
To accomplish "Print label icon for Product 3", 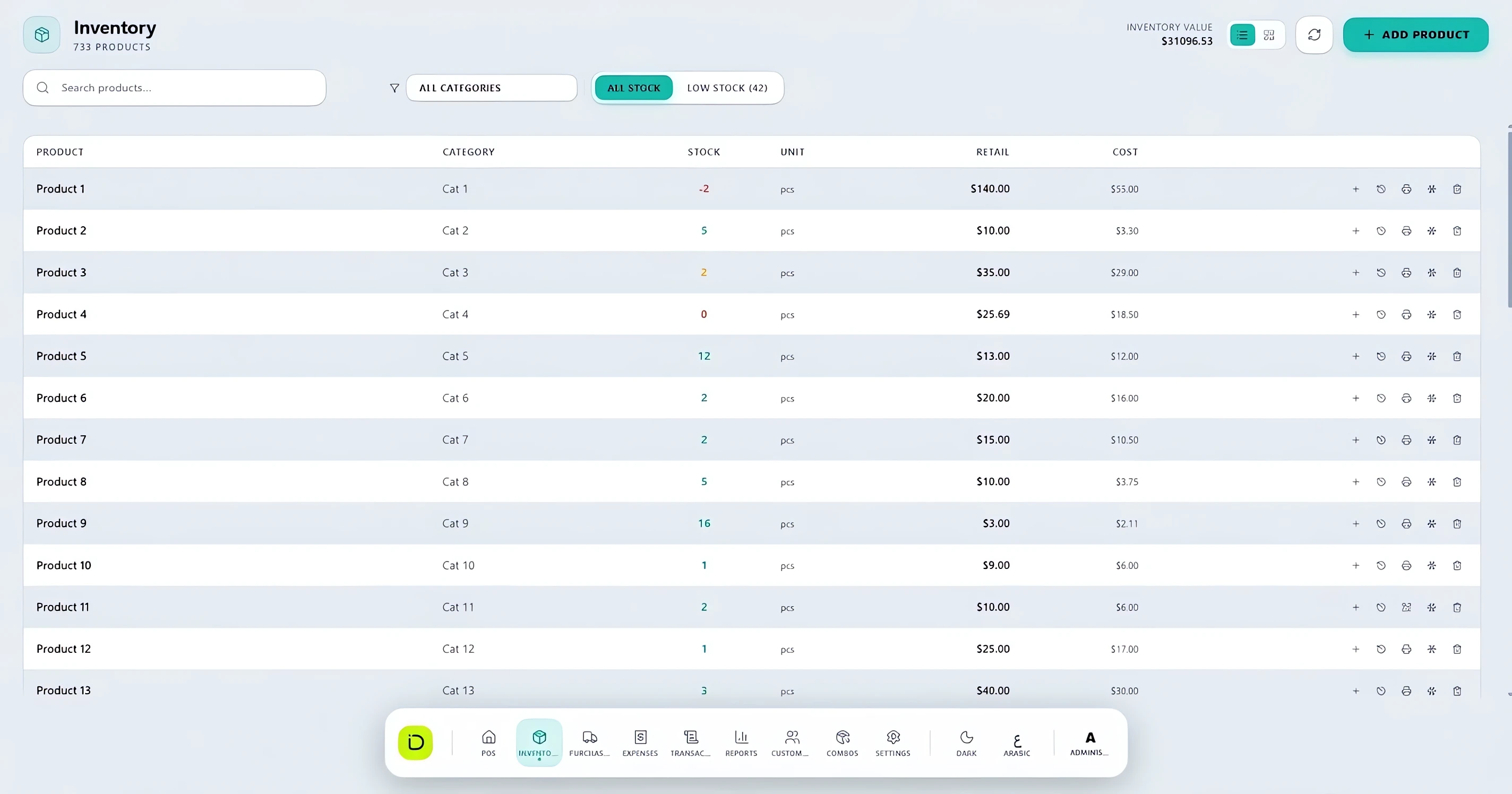I will [x=1406, y=273].
